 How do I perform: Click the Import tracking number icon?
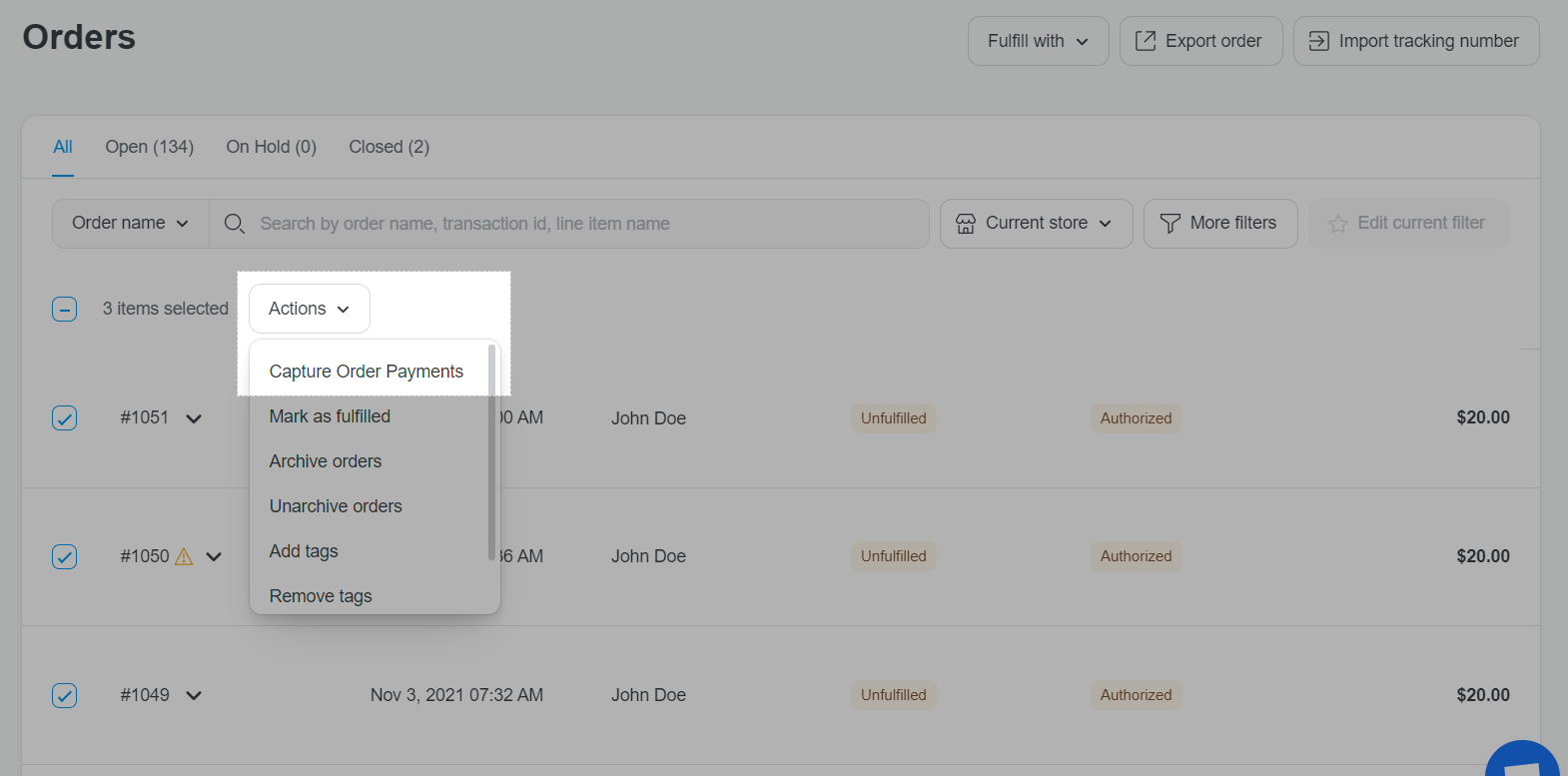point(1318,41)
